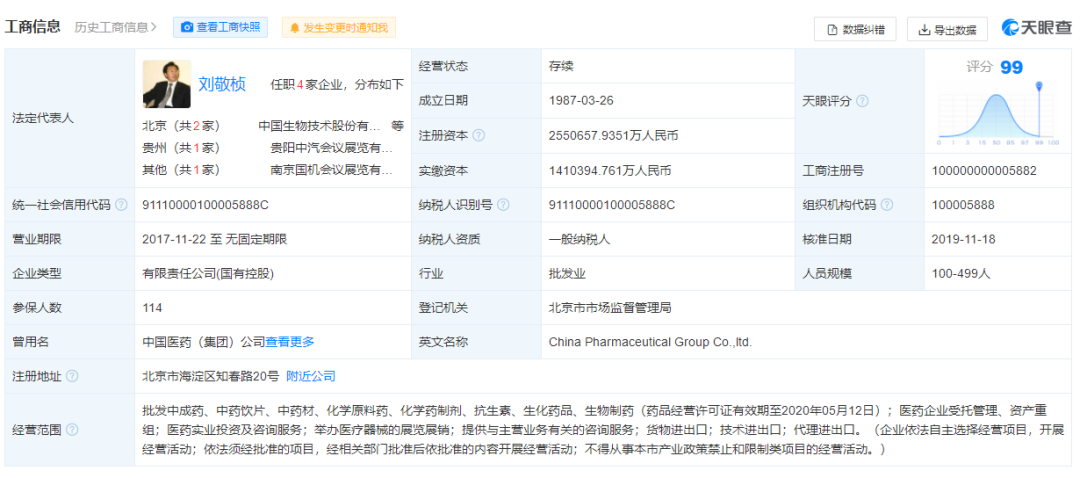The width and height of the screenshot is (1080, 478).
Task: Click 行业 value 批发业
Action: coord(567,273)
